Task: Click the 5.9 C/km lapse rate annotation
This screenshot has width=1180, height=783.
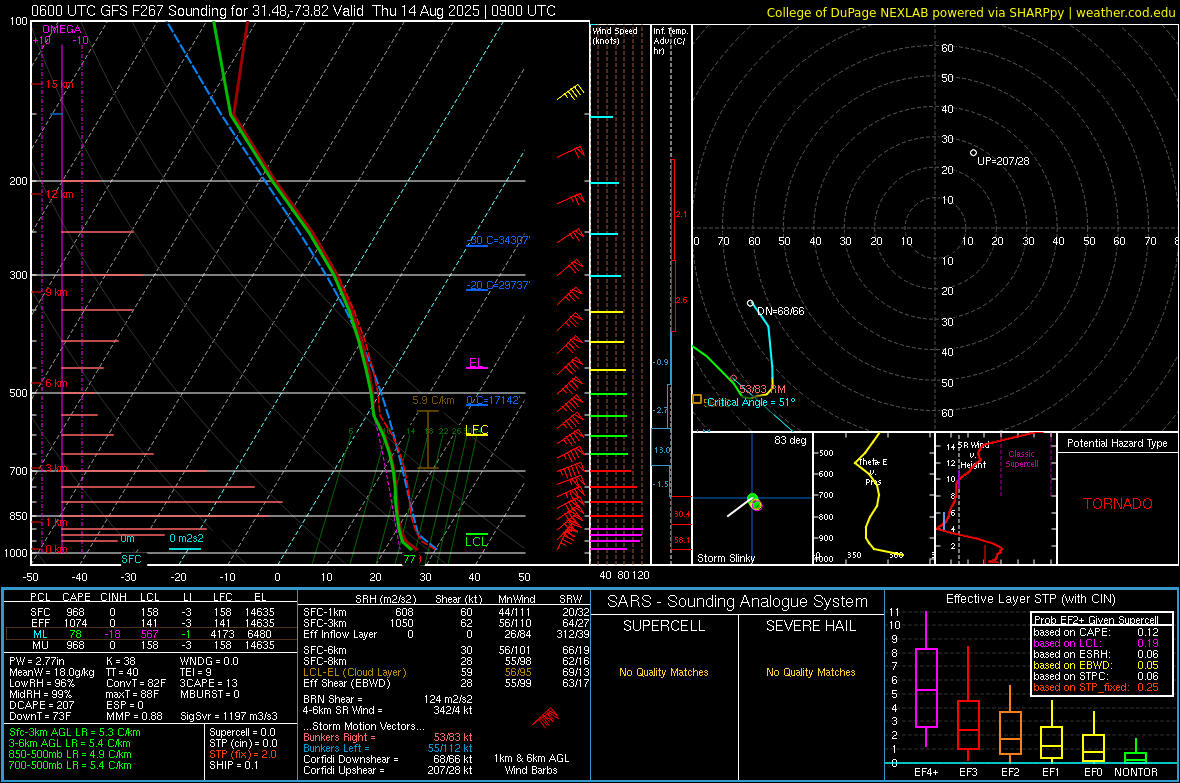Action: point(433,401)
